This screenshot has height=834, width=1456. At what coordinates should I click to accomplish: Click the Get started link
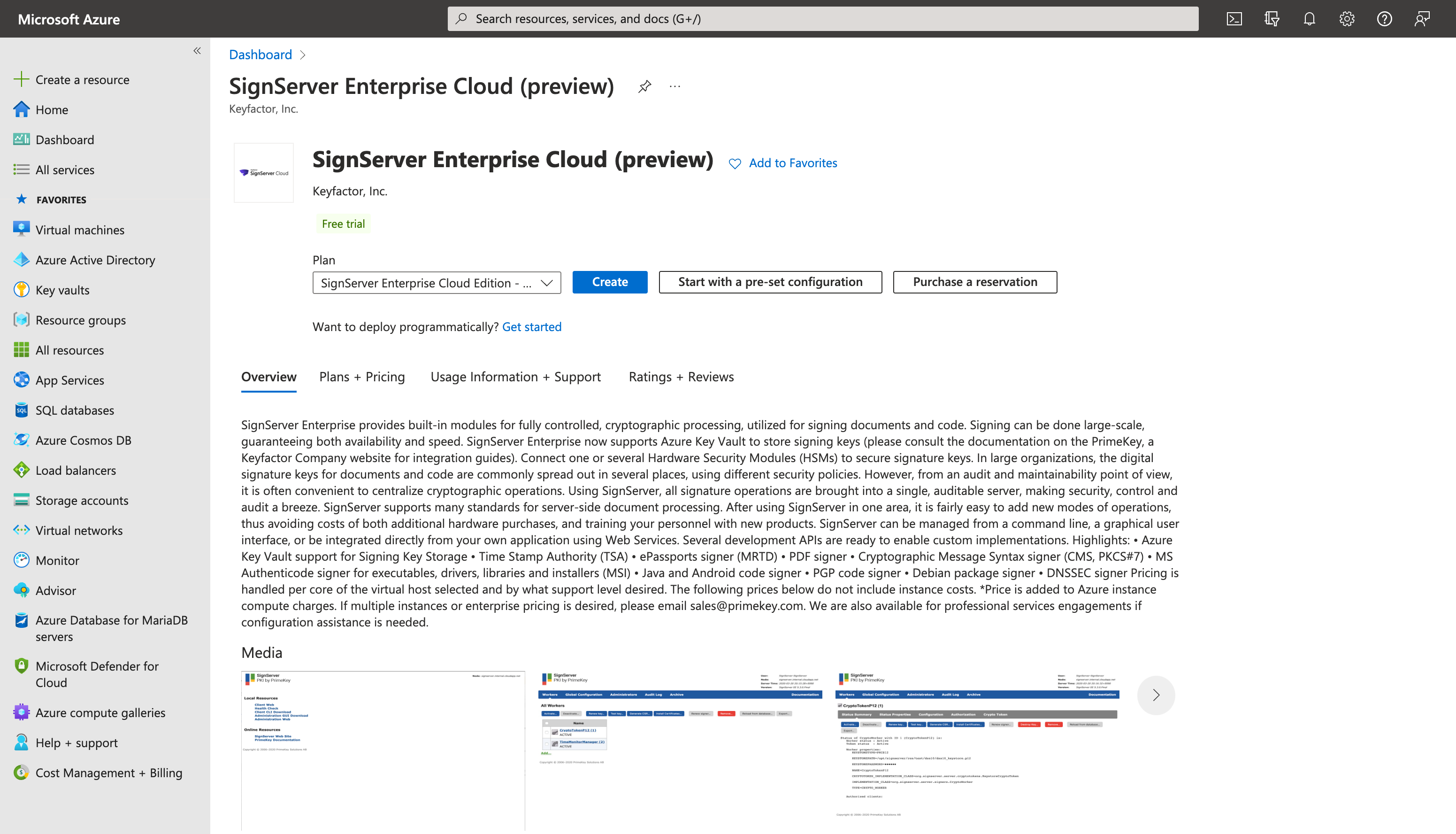pyautogui.click(x=531, y=326)
